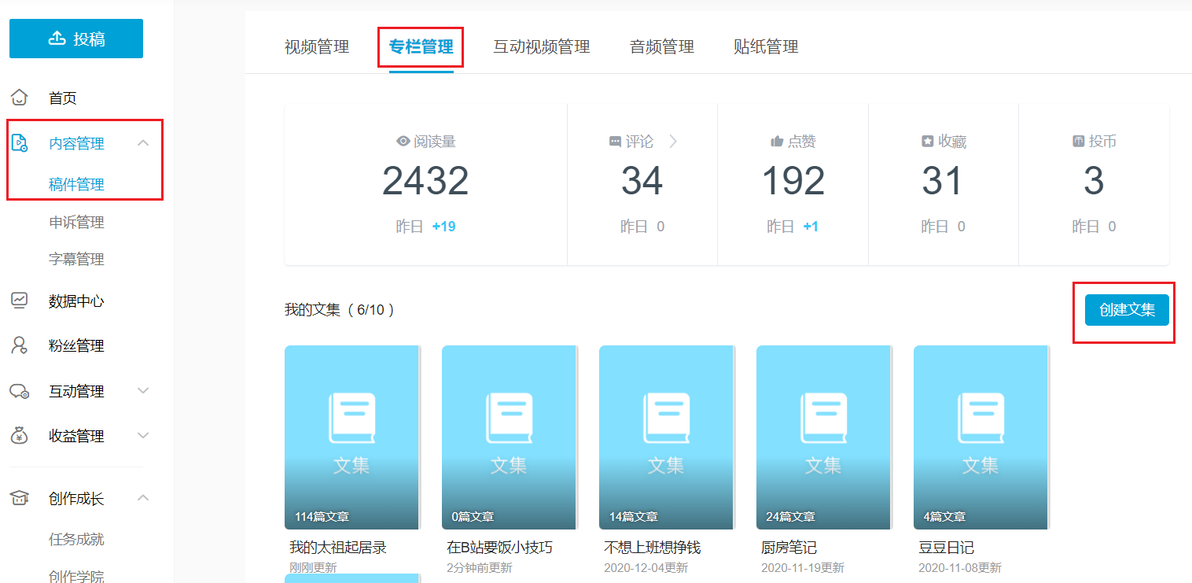Open 申诉管理 in the sidebar

click(77, 222)
